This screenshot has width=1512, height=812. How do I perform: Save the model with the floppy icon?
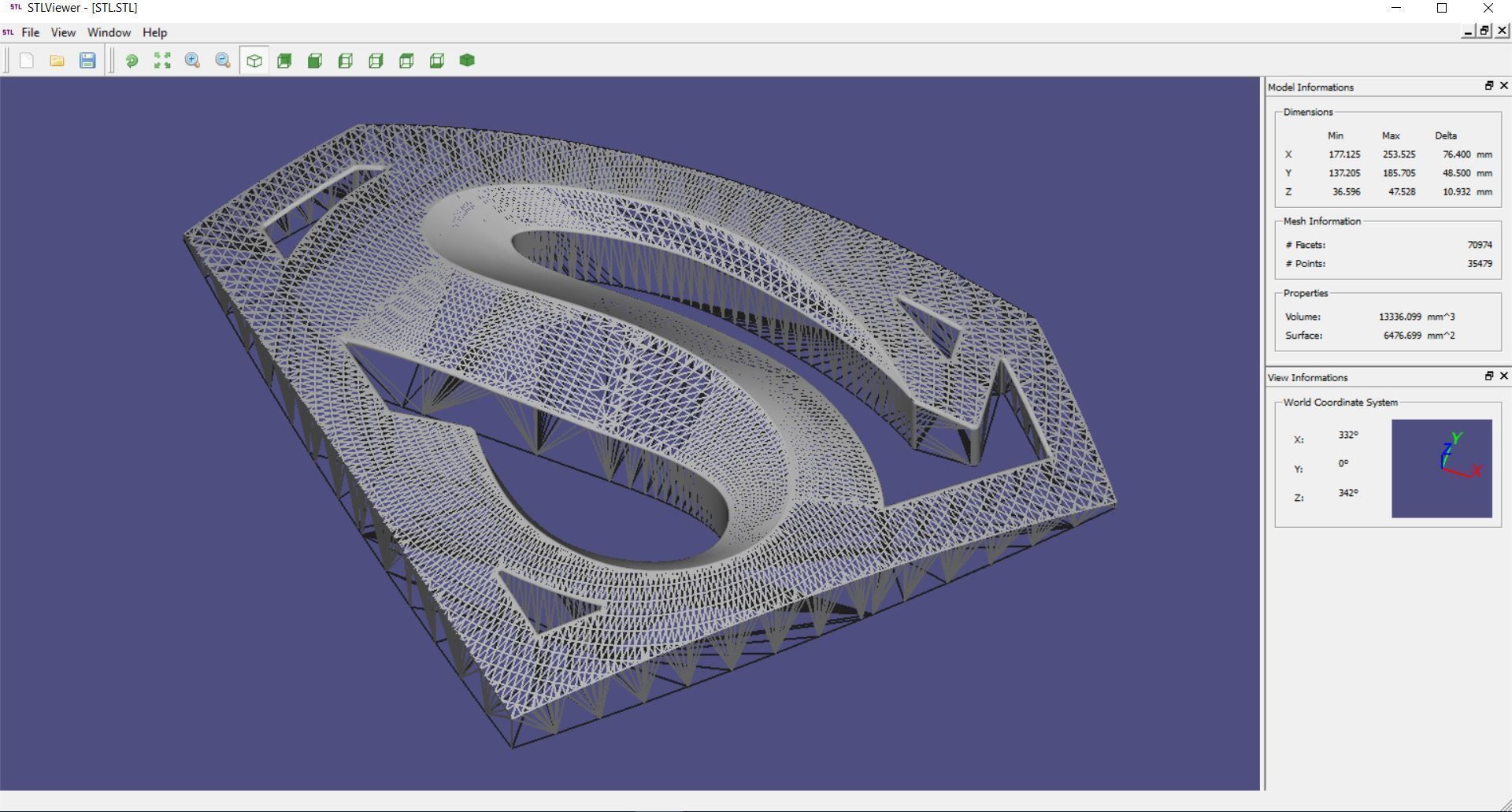click(87, 61)
